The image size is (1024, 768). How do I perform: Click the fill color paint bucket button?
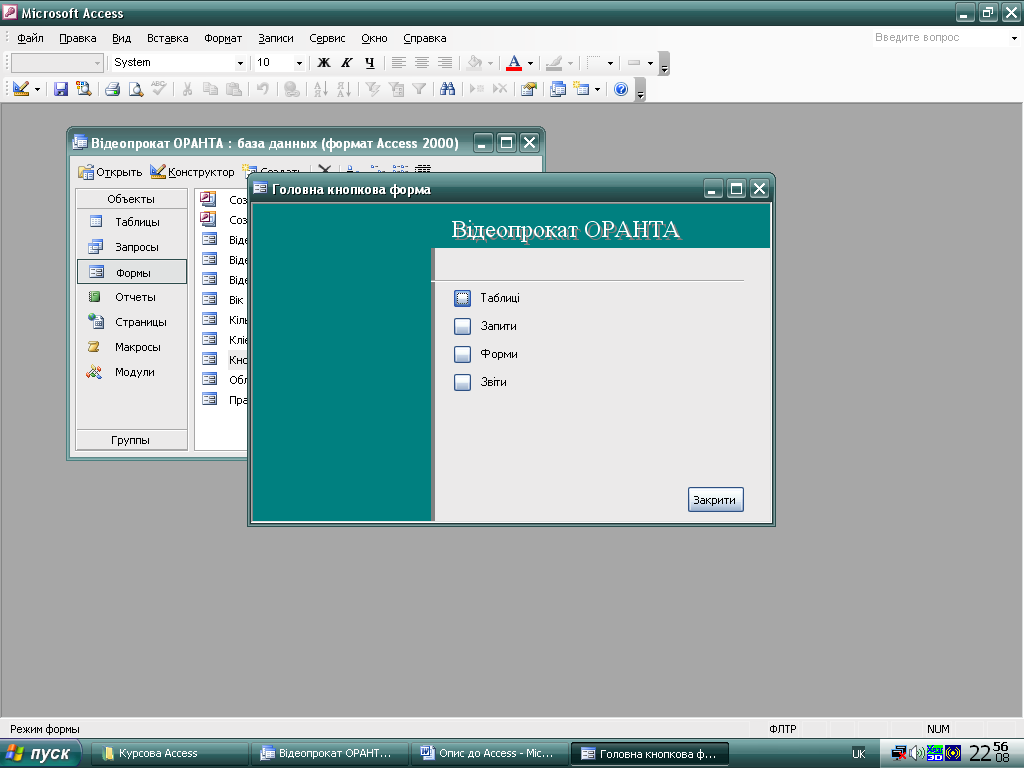(475, 63)
